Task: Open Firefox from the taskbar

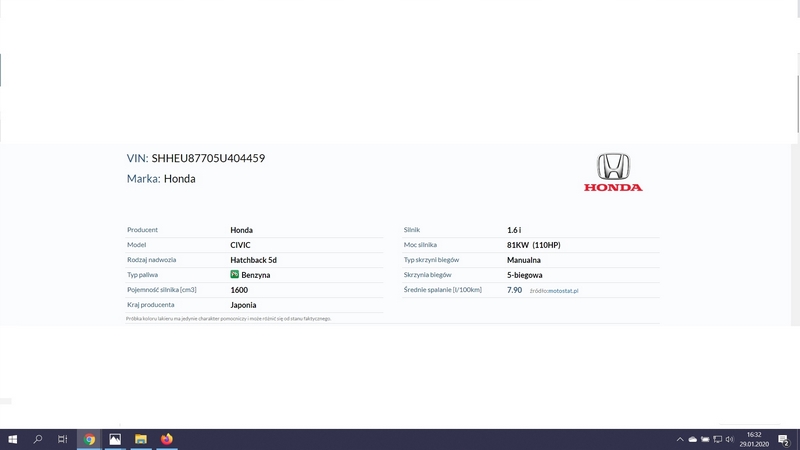Action: 167,439
